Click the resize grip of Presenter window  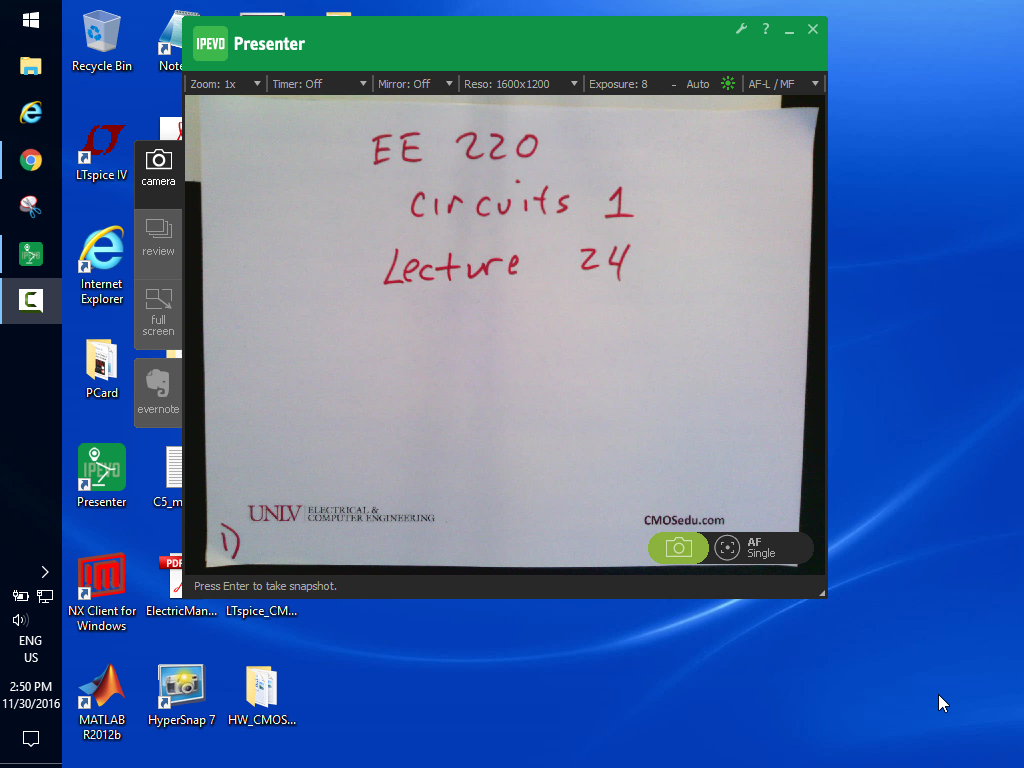822,592
